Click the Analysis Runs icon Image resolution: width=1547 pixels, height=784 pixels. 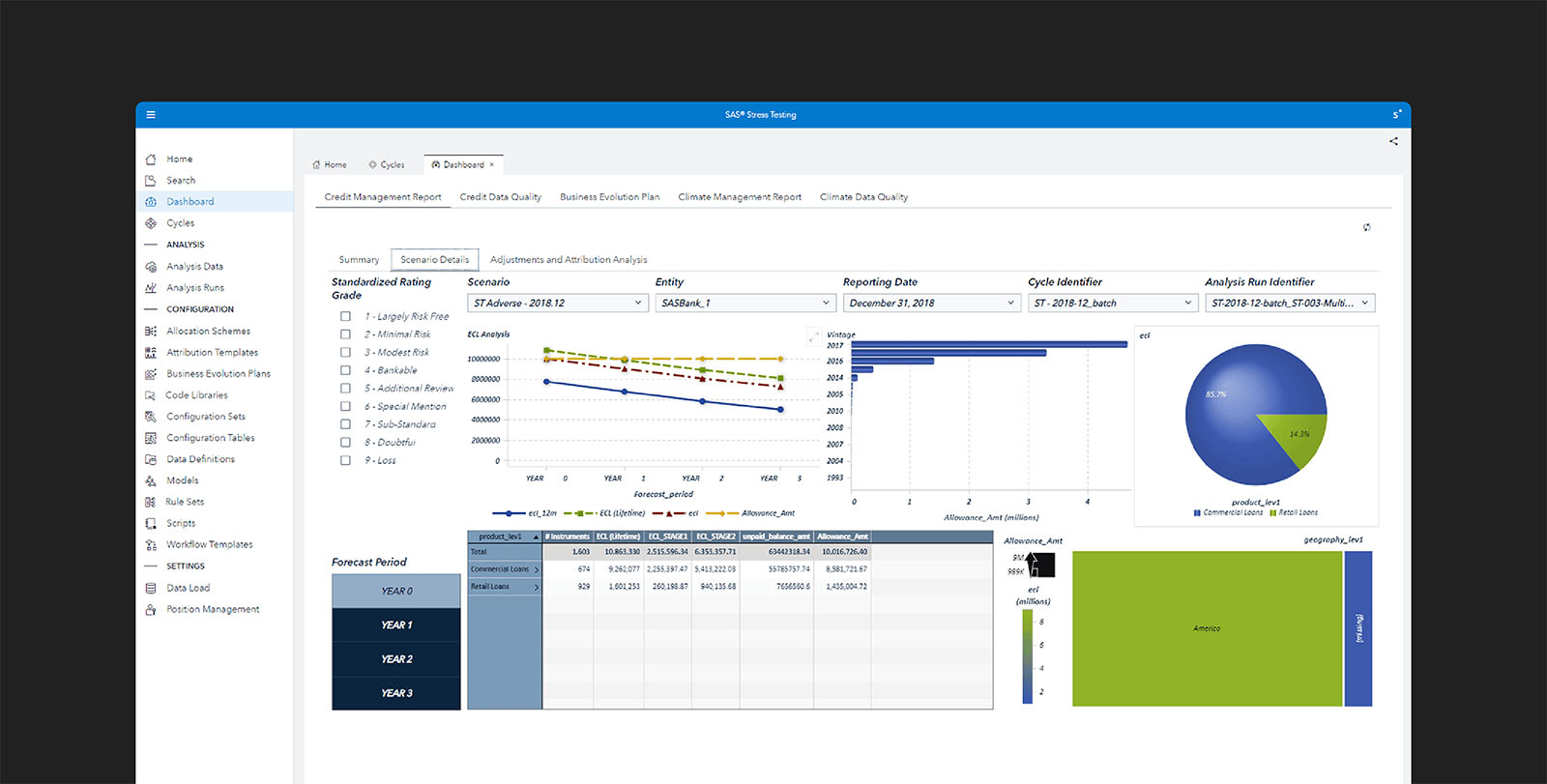[x=151, y=288]
